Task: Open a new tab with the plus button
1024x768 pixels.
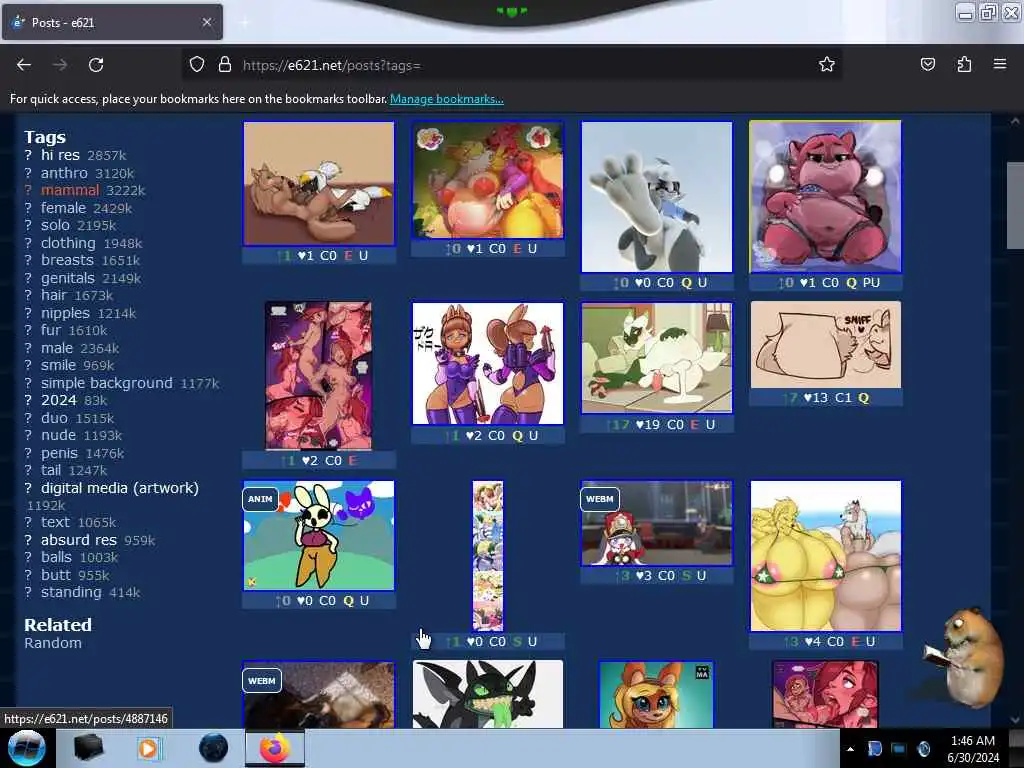Action: 244,22
